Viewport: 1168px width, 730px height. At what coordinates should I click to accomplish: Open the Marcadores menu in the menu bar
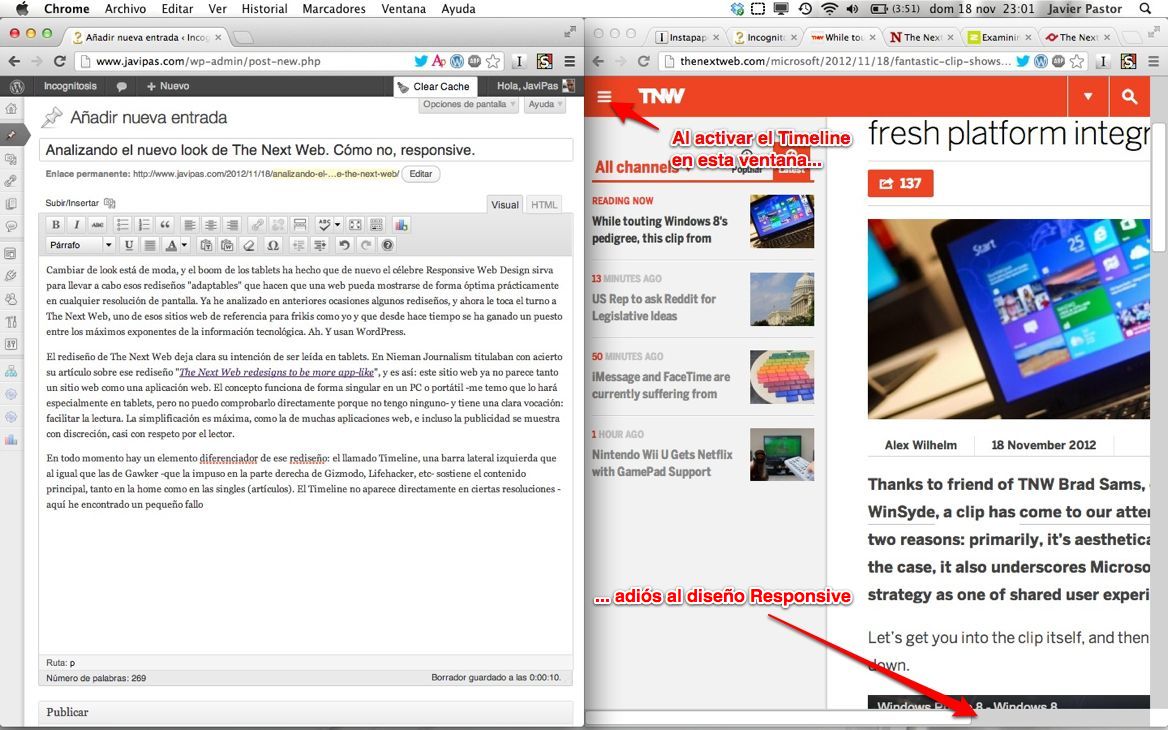[x=334, y=9]
